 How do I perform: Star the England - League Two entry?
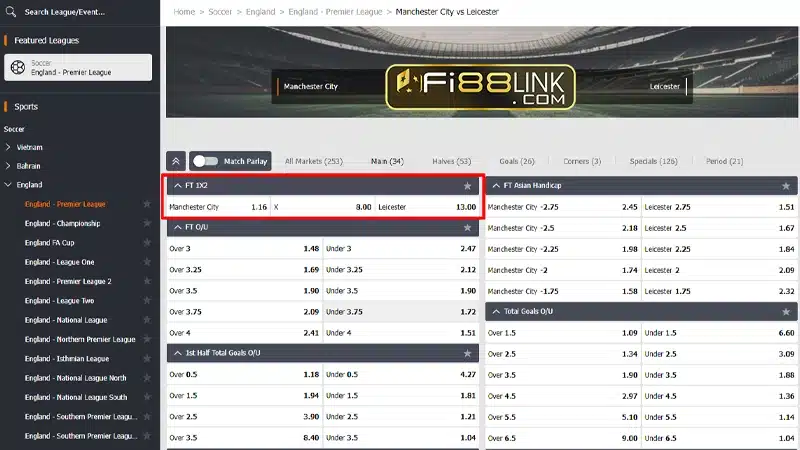click(x=147, y=301)
